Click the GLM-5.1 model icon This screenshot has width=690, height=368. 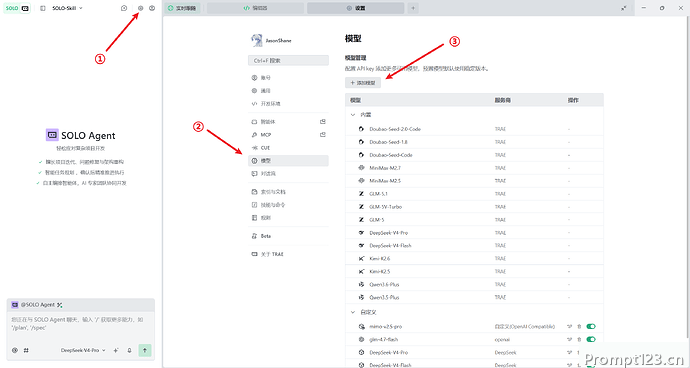tap(362, 194)
